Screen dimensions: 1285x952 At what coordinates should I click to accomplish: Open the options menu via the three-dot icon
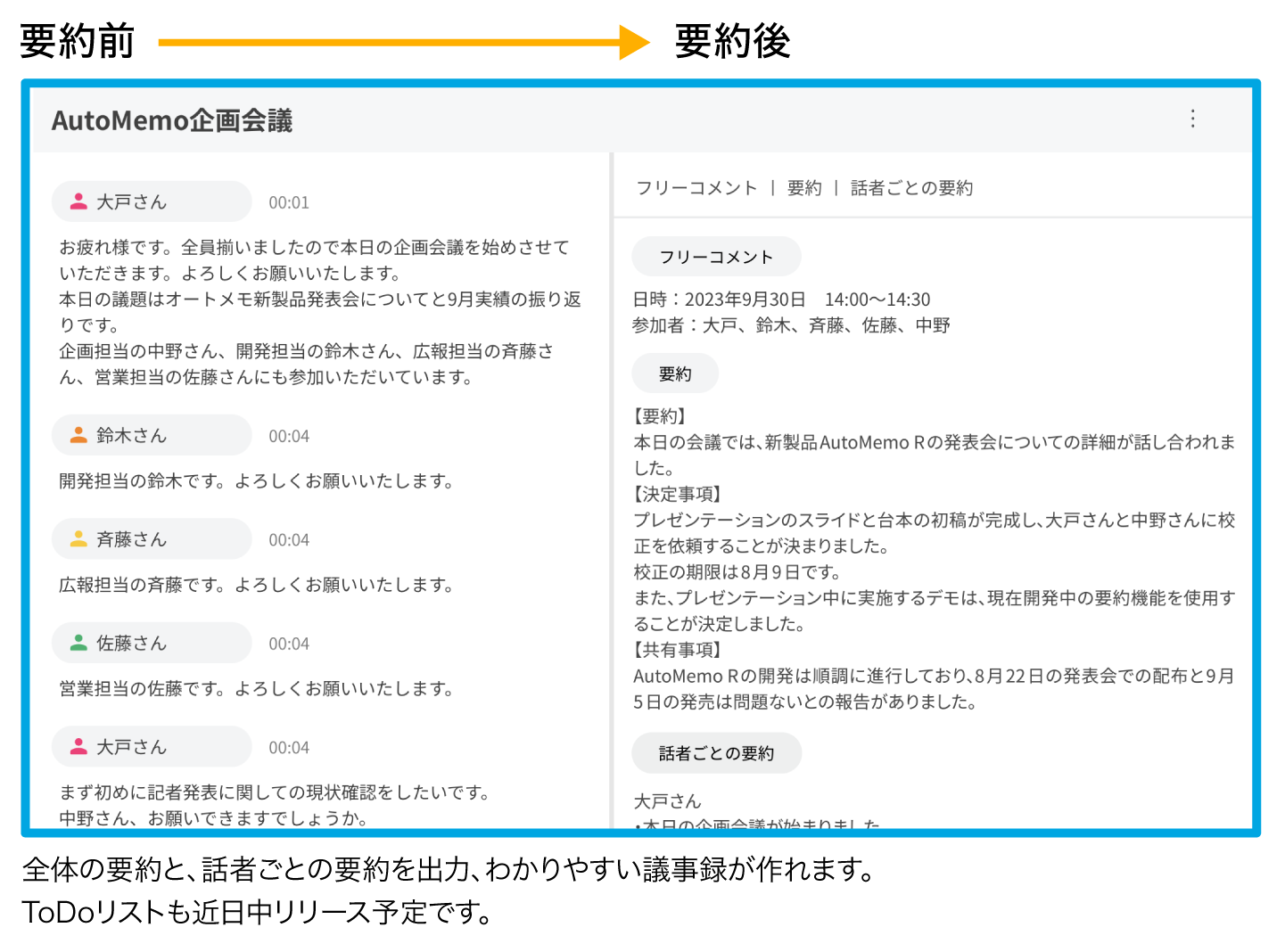[1192, 119]
